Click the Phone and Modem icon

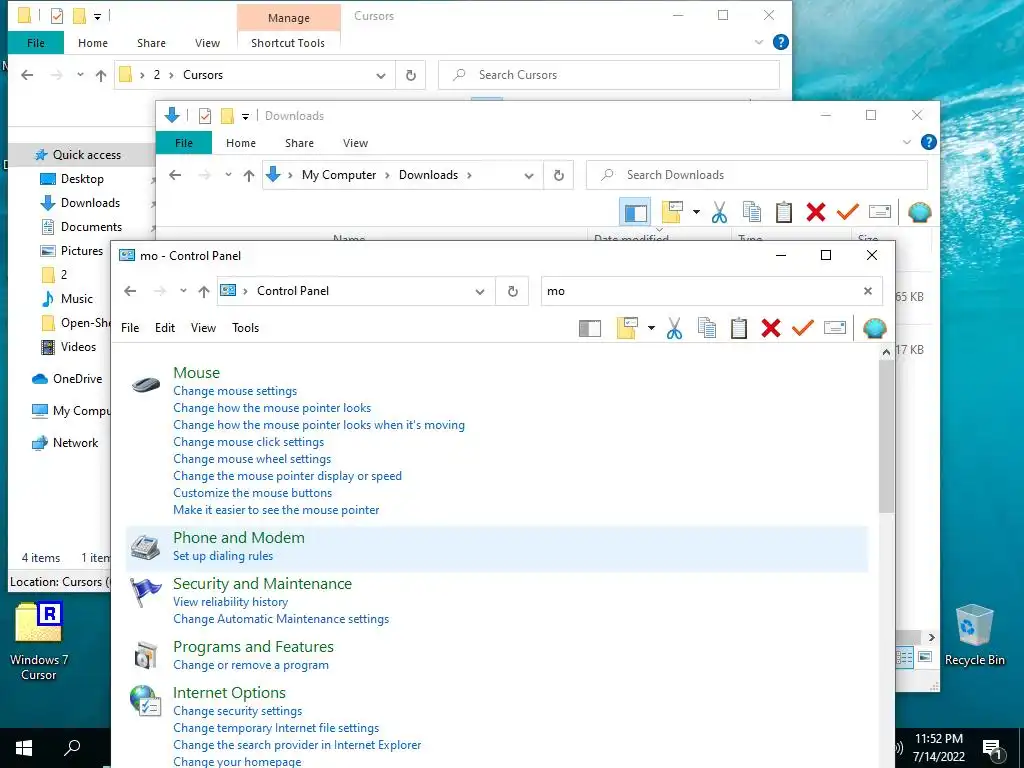coord(146,548)
